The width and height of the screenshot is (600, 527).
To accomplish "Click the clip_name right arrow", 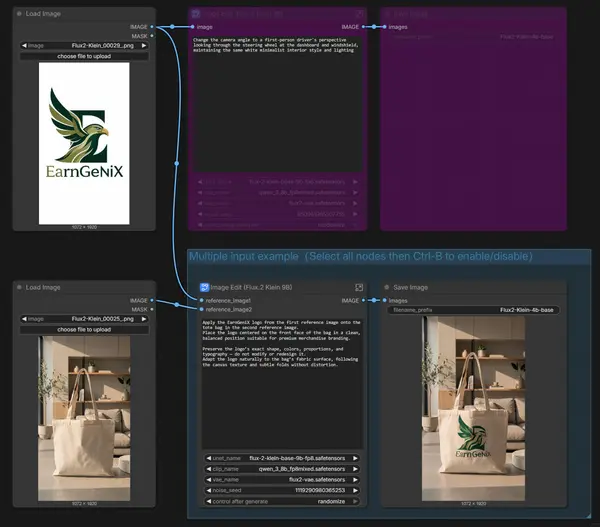I will (x=355, y=469).
